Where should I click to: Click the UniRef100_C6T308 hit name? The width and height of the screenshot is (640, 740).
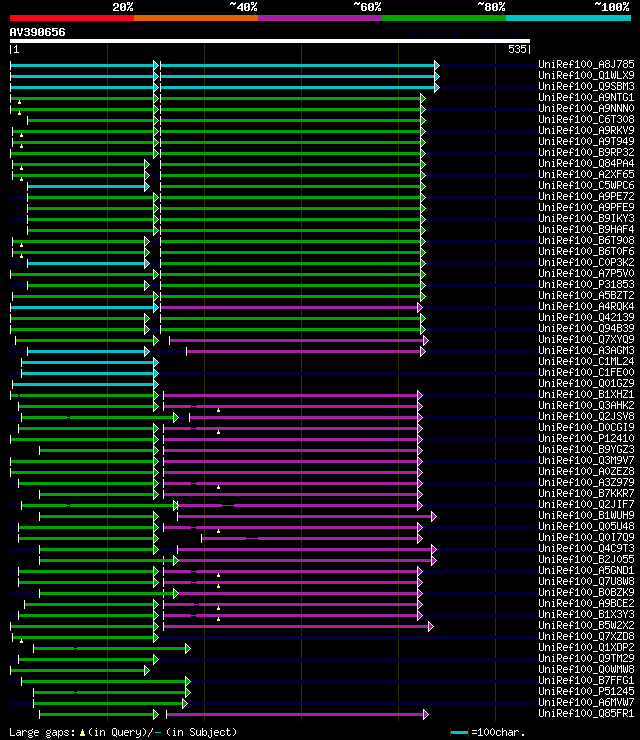(x=586, y=119)
